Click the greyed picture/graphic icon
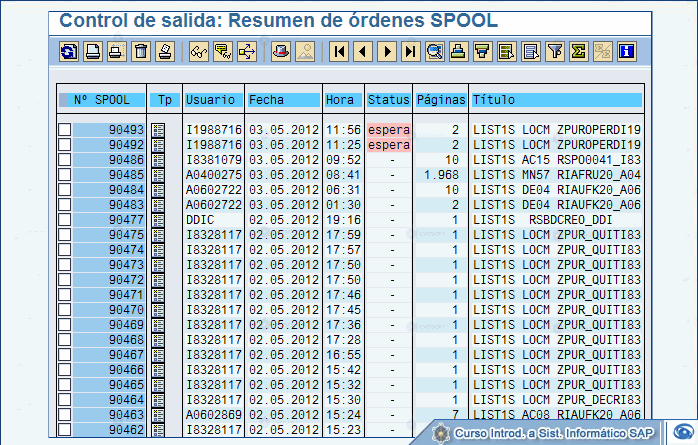Screen dimensions: 698x445 [x=305, y=52]
